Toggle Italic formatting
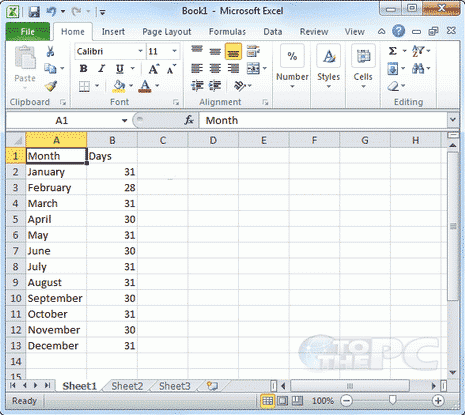This screenshot has height=415, width=465. [101, 69]
